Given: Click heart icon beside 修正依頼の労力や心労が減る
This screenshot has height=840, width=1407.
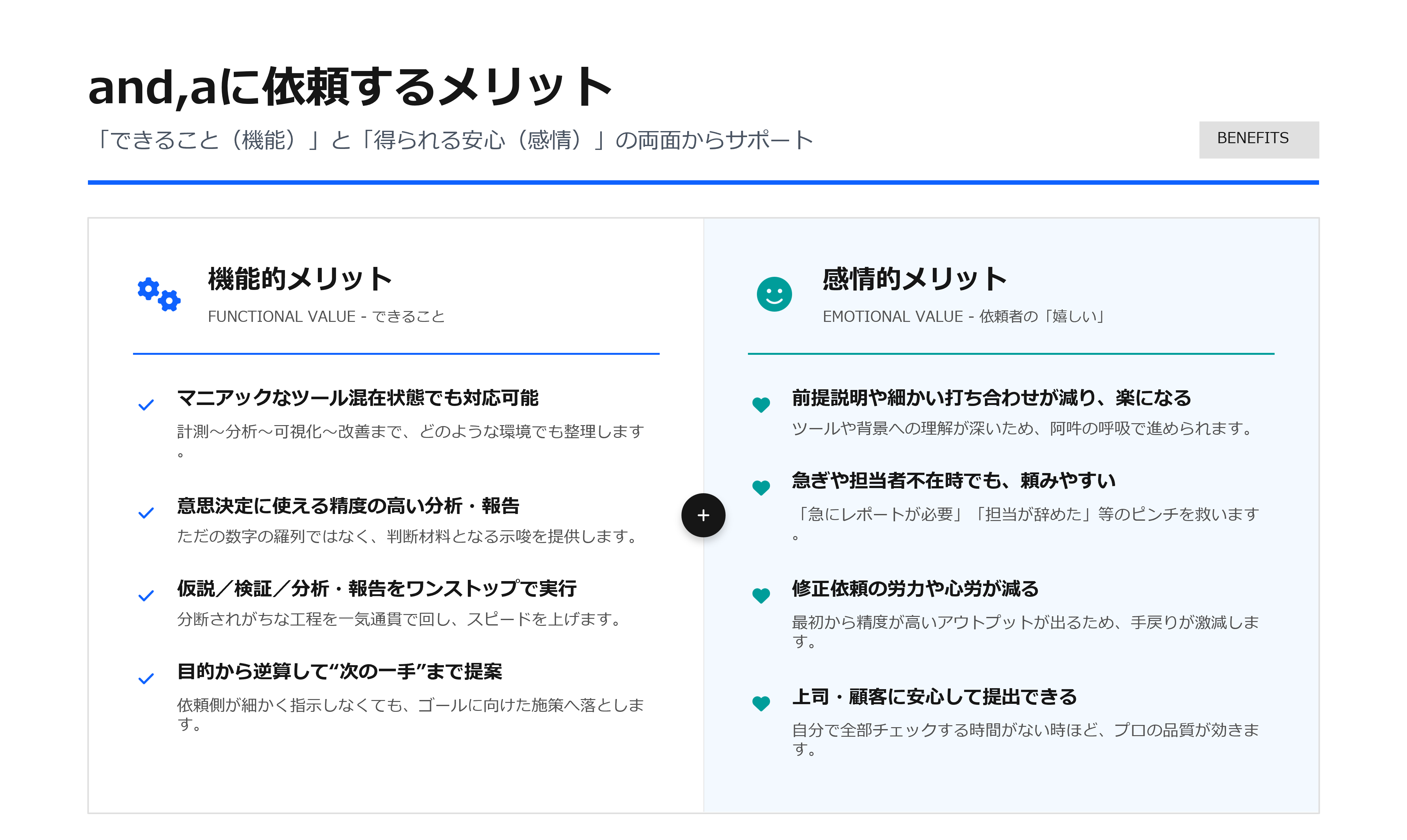Looking at the screenshot, I should [761, 595].
